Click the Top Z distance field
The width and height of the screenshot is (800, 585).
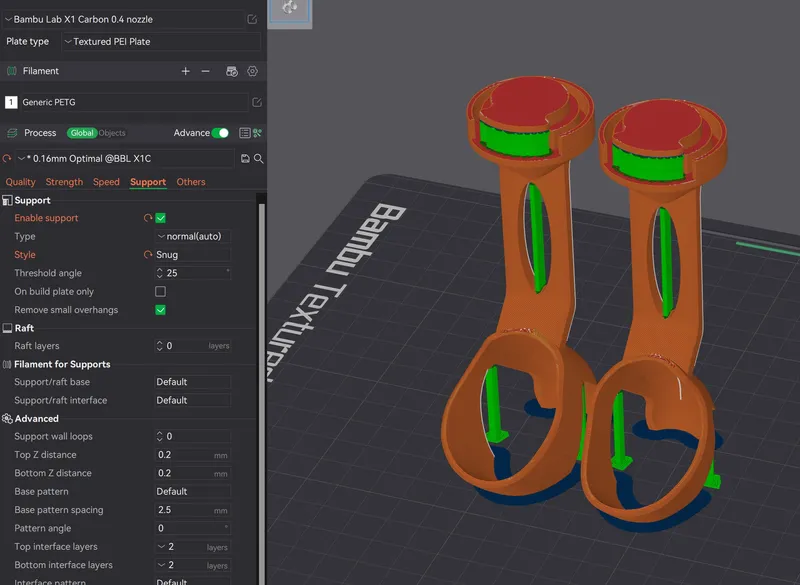point(193,455)
